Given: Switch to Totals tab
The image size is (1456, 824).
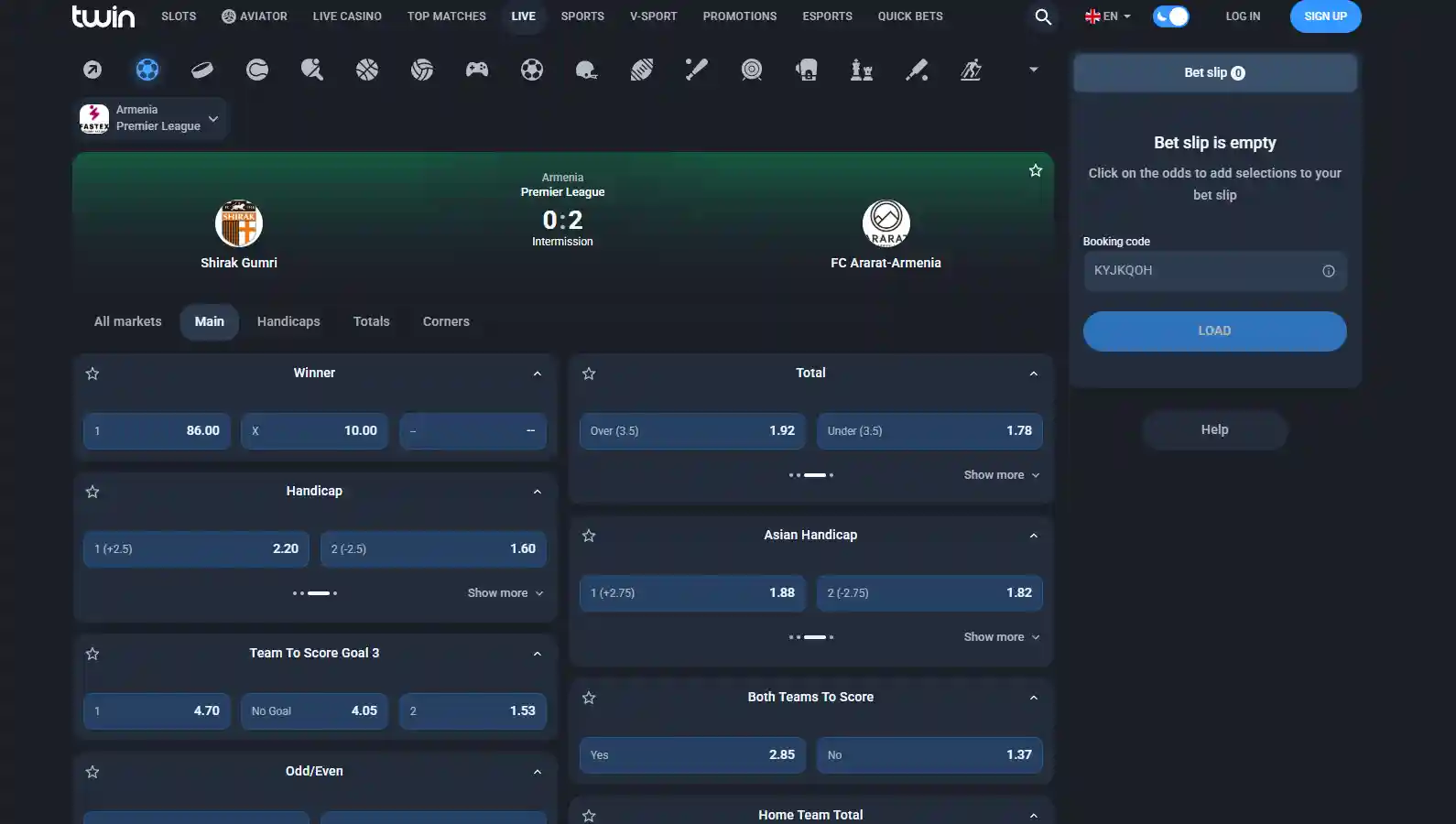Looking at the screenshot, I should coord(372,321).
